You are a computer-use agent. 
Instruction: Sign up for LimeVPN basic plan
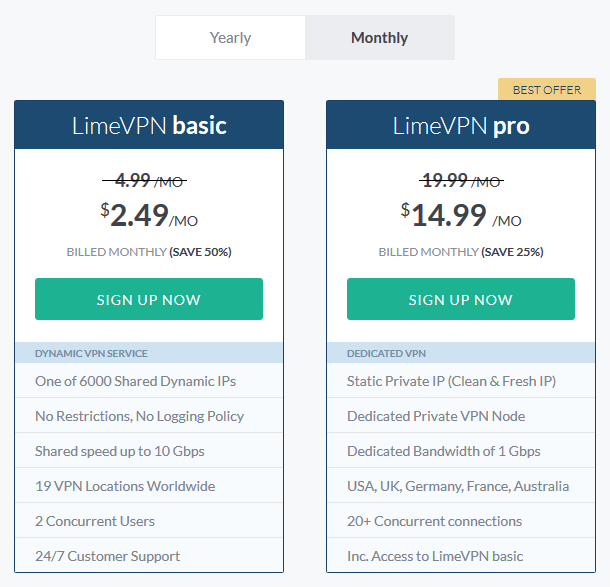point(149,299)
